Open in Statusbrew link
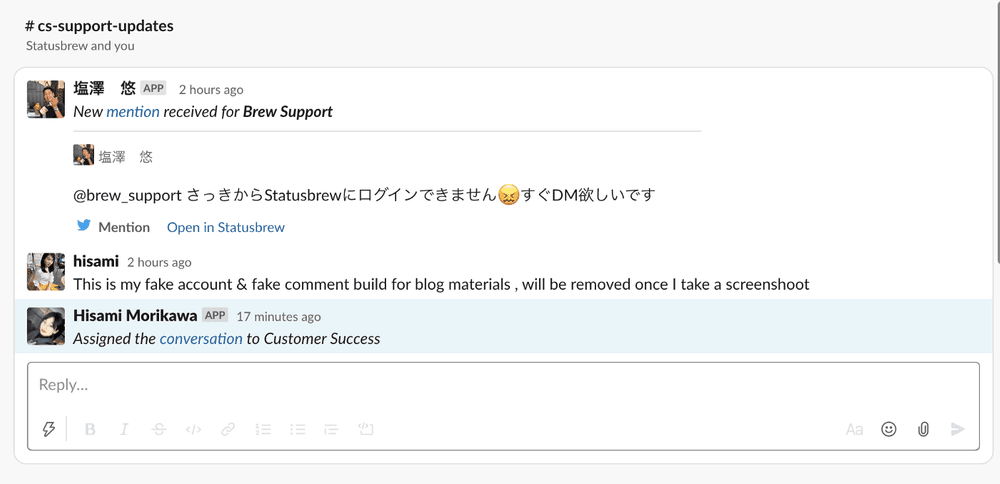Viewport: 1000px width, 484px height. coord(226,227)
